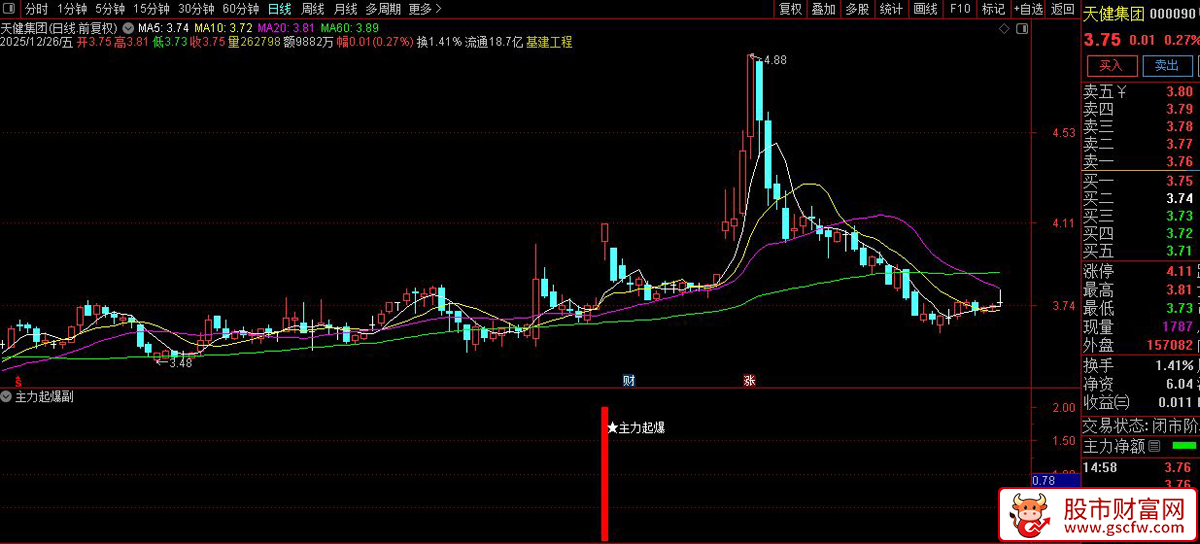Click the 标记 mark button

[992, 9]
